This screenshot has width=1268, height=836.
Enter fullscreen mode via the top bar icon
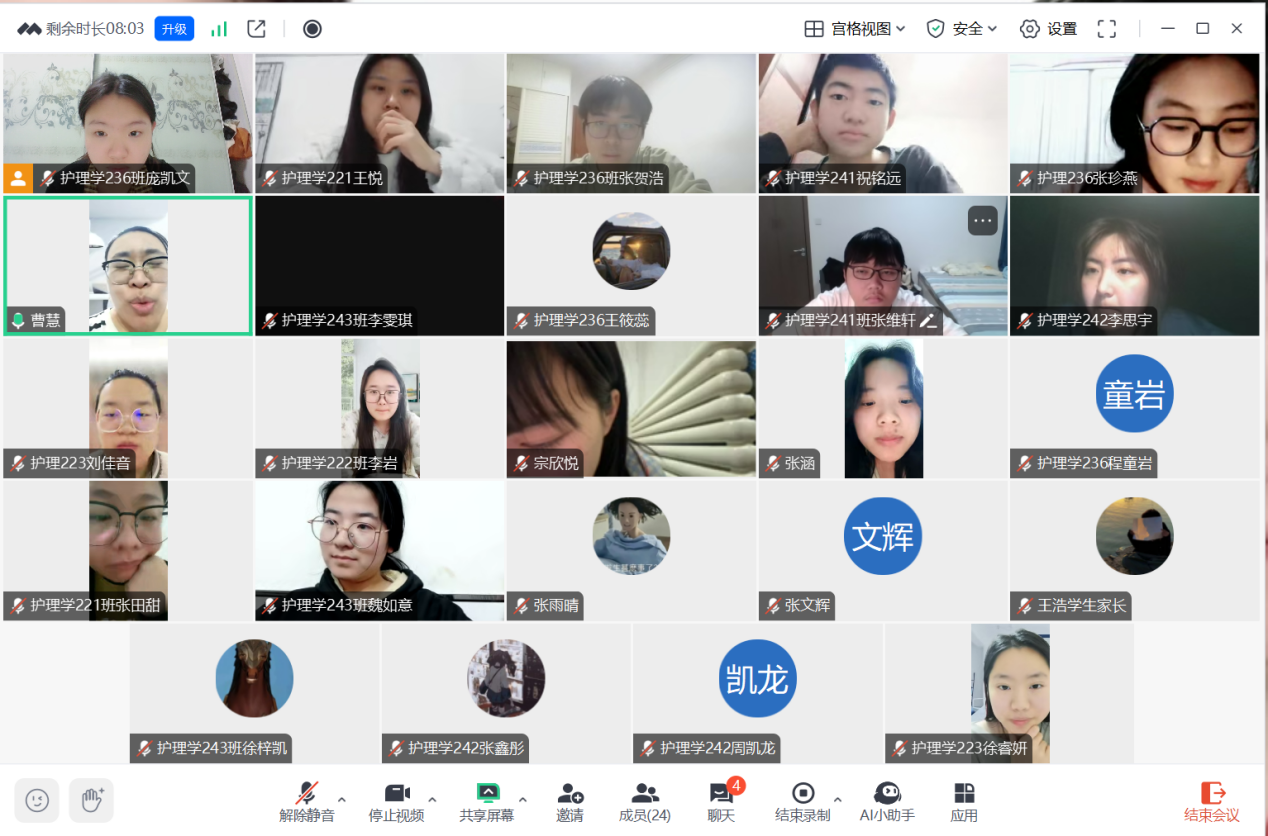tap(1106, 29)
